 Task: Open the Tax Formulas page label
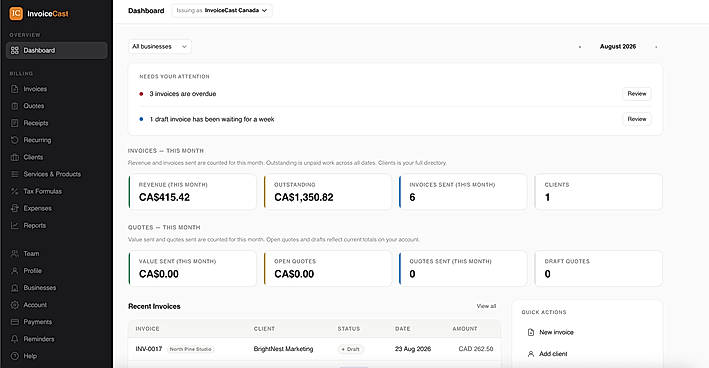(x=43, y=191)
